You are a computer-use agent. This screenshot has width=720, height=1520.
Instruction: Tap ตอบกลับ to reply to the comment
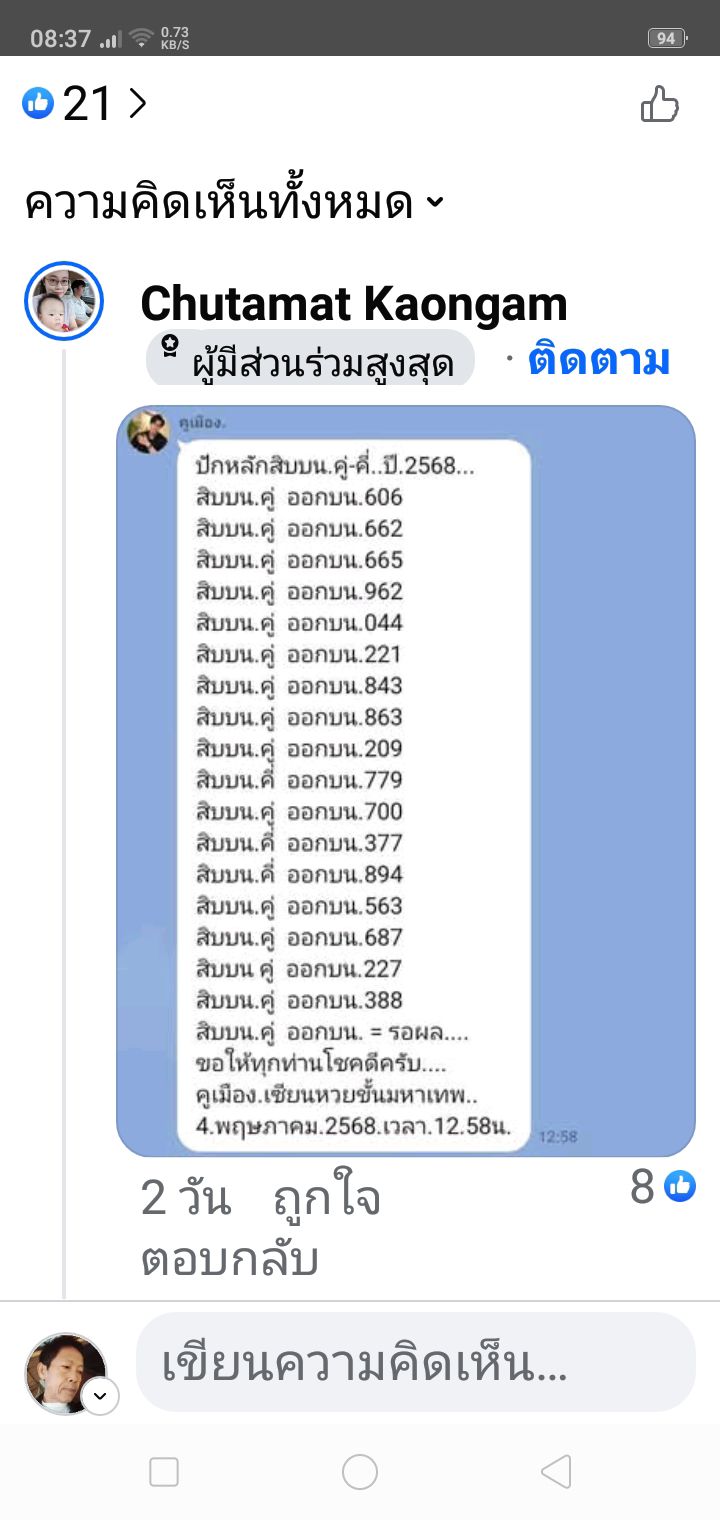tap(229, 1260)
